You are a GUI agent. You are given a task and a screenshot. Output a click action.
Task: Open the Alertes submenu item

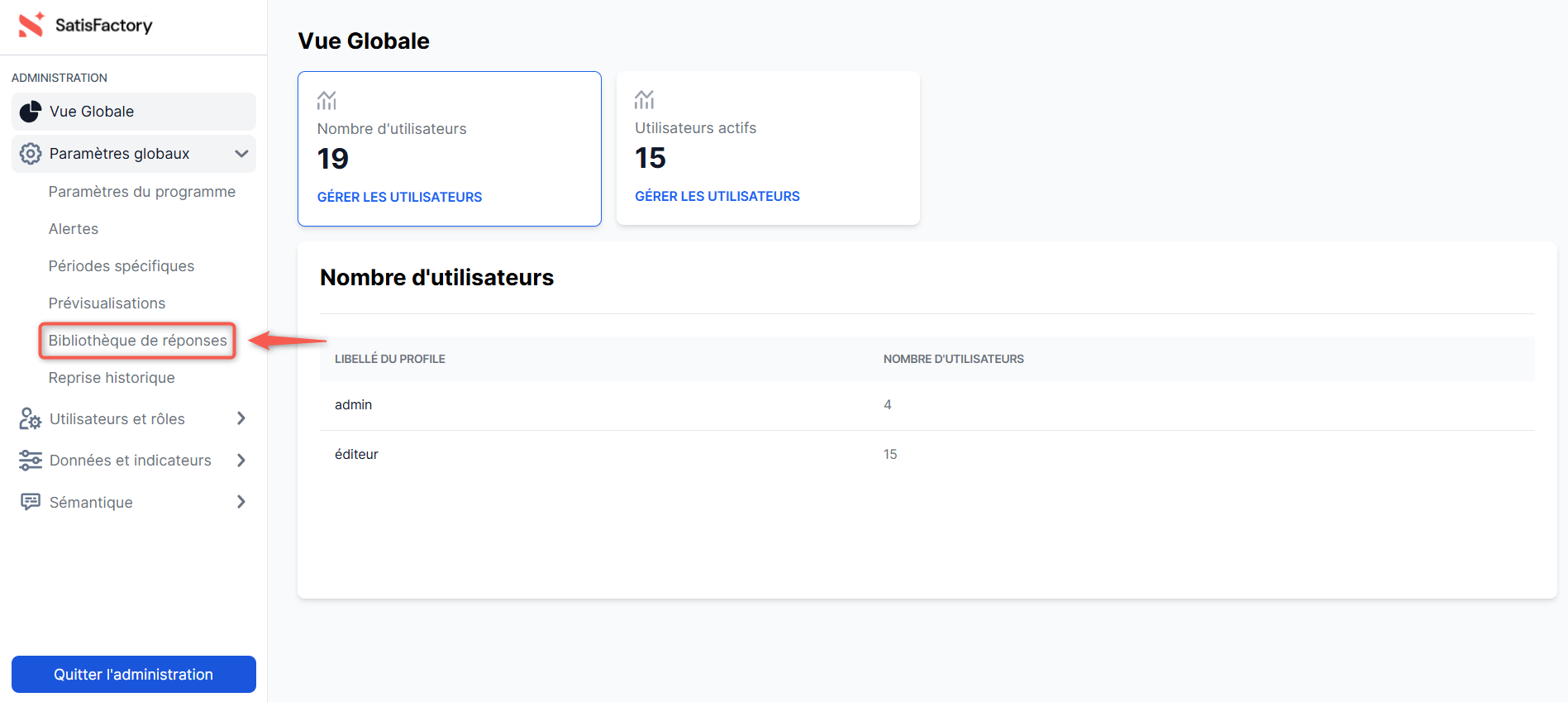74,229
